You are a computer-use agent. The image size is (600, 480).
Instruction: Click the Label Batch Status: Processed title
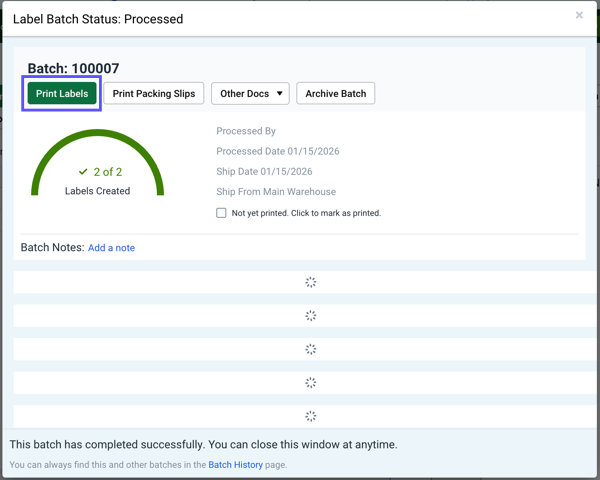[x=98, y=19]
